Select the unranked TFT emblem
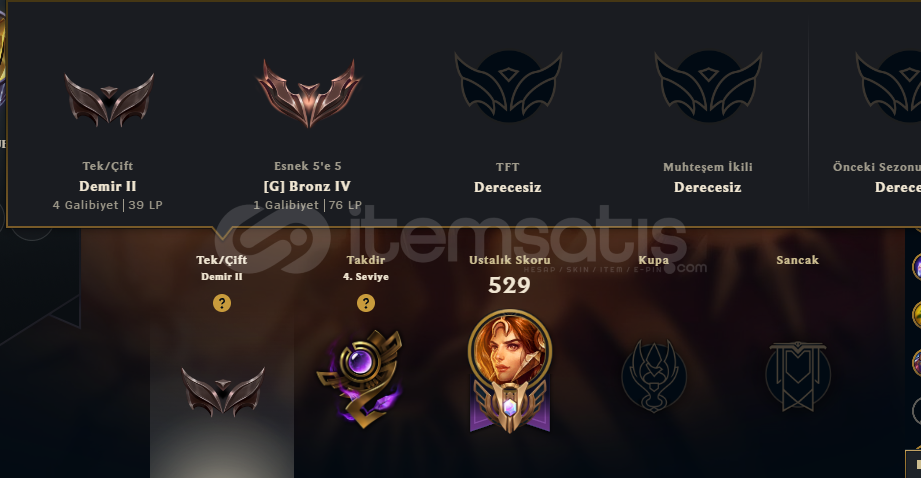921x478 pixels. [508, 86]
